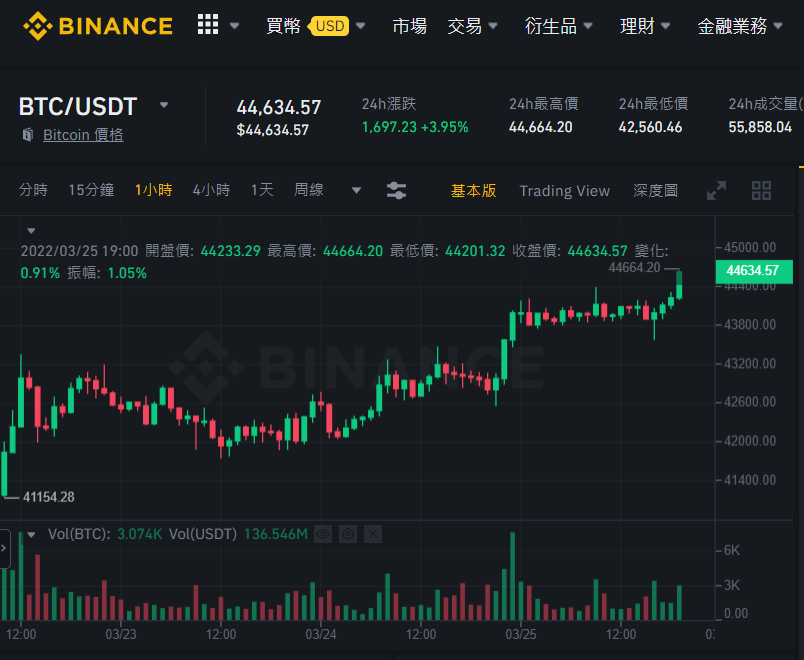This screenshot has width=804, height=660.
Task: Toggle the Vol indicator eye visibility
Action: tap(323, 534)
